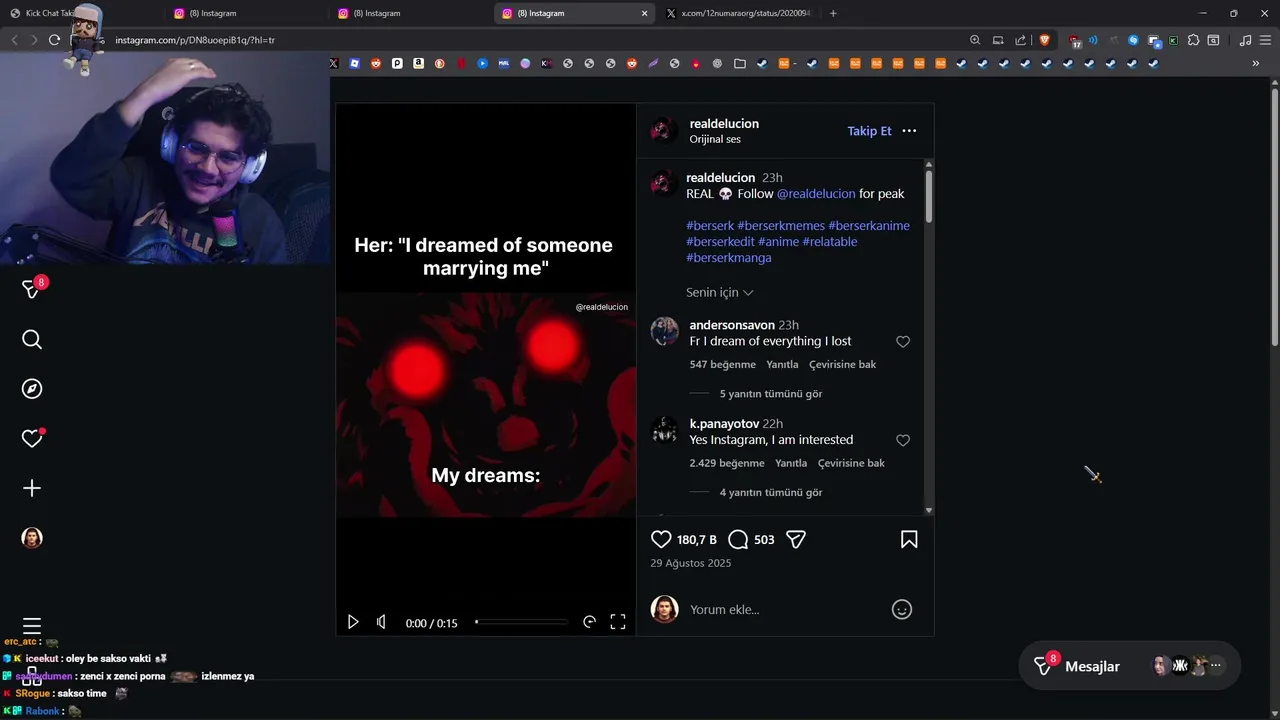Open notifications heart icon in sidebar
The image size is (1280, 720).
coord(32,438)
